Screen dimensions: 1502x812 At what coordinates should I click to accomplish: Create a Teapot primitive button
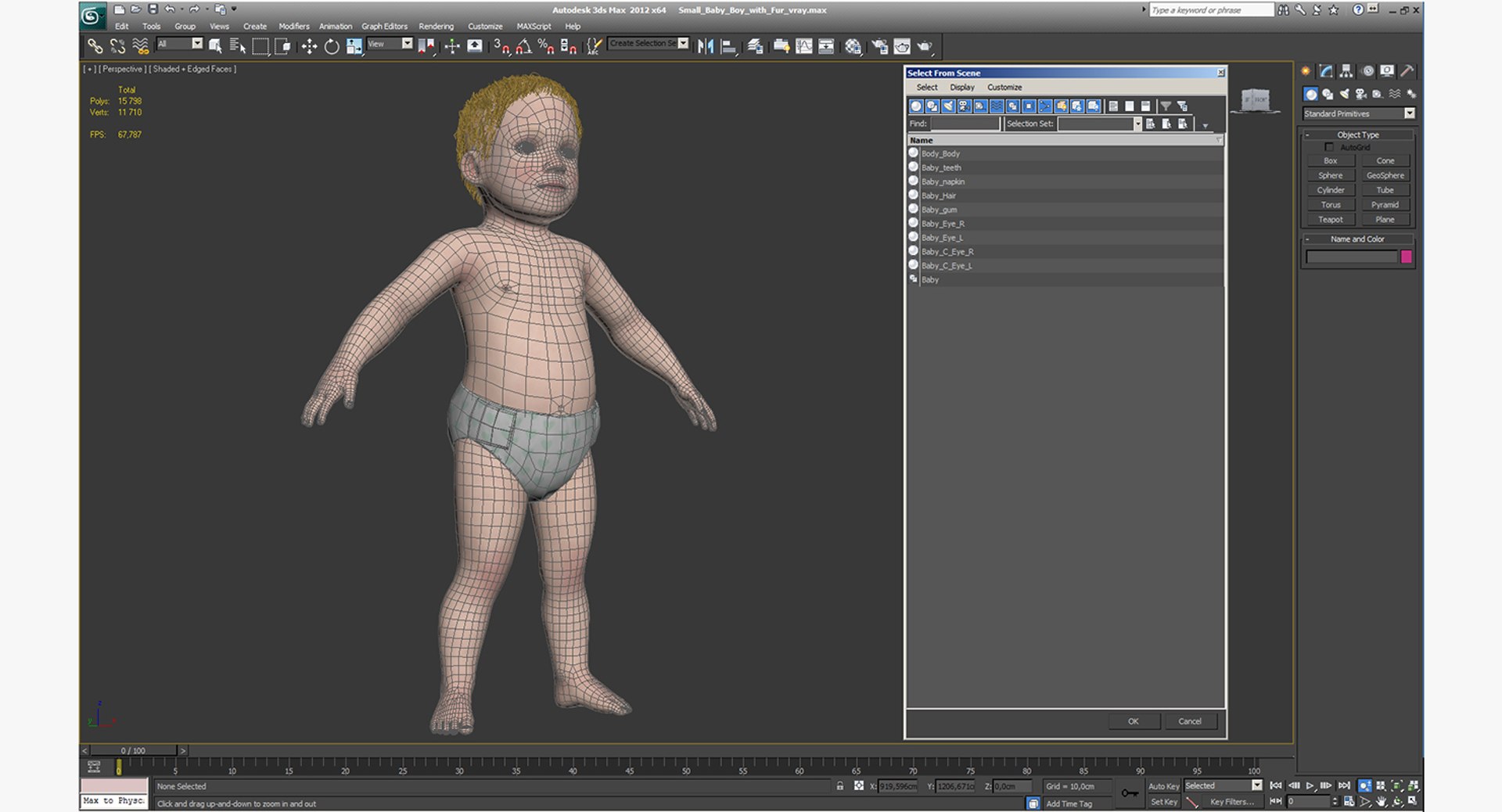1330,220
